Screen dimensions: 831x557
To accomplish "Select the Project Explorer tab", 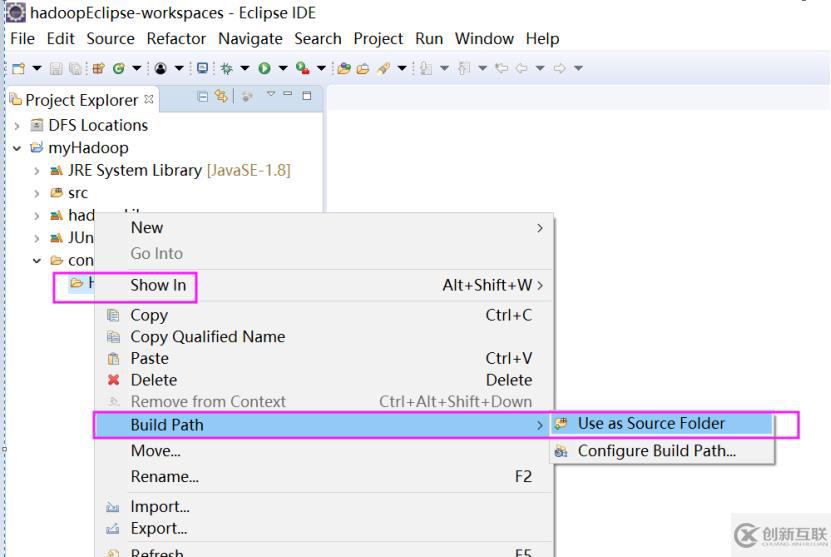I will coord(82,100).
